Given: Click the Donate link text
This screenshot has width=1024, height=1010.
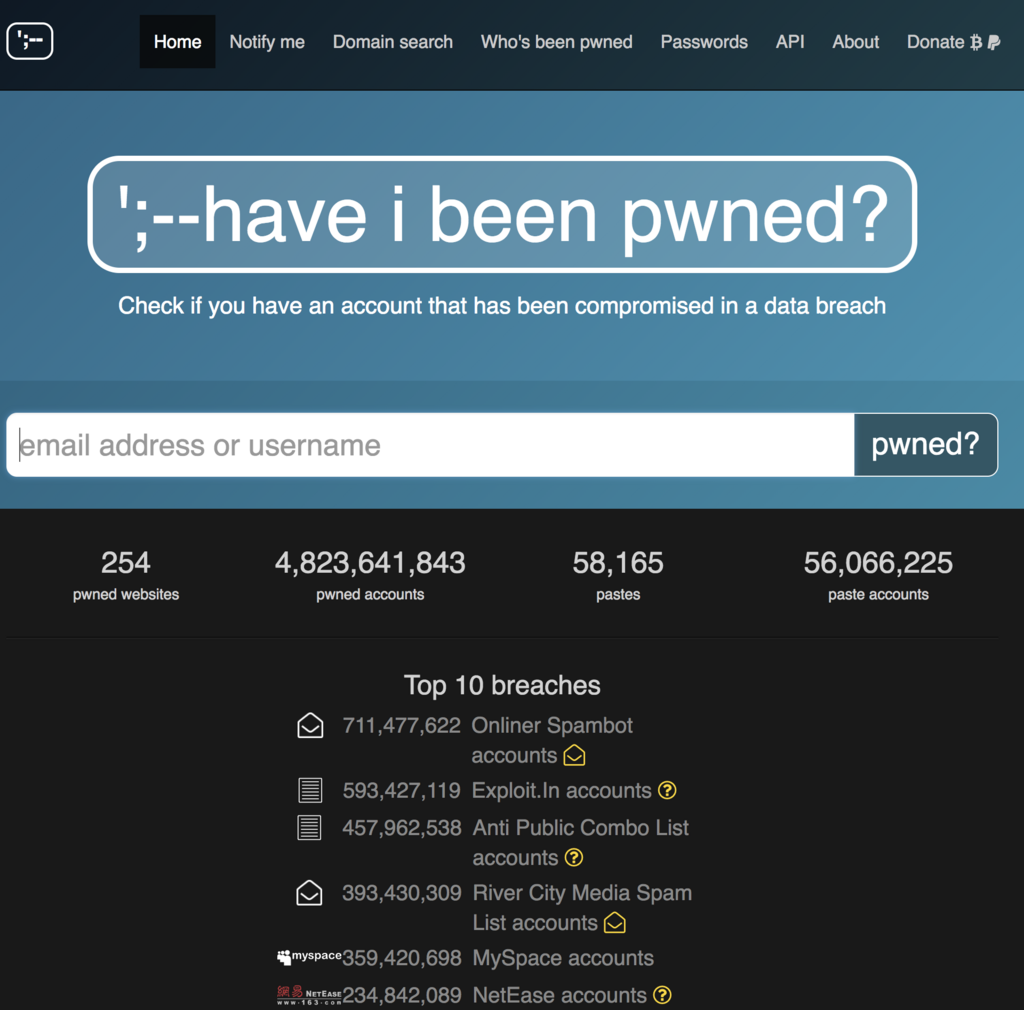Looking at the screenshot, I should point(935,42).
